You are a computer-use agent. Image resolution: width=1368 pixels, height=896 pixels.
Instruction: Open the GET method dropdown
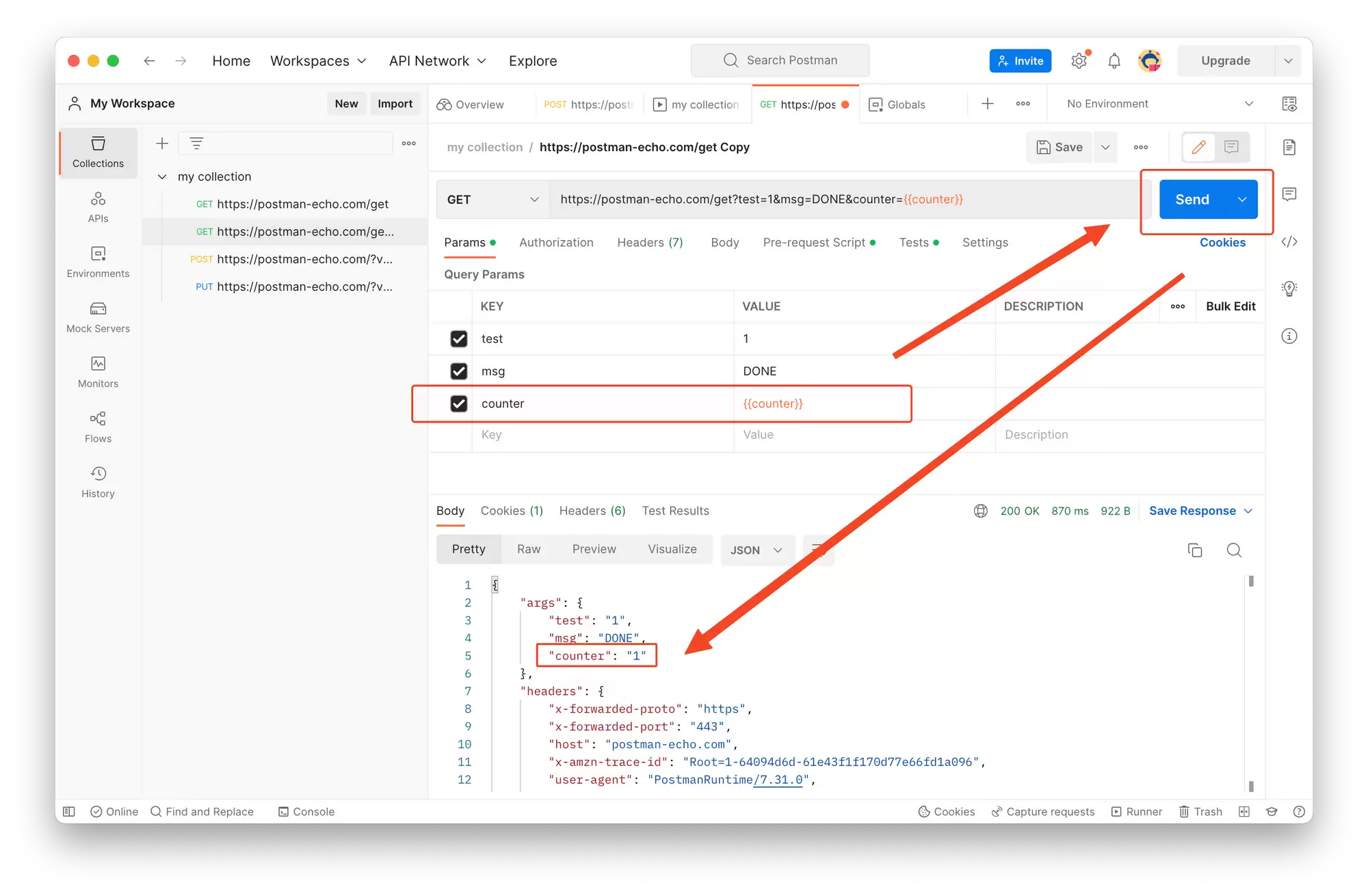(492, 200)
